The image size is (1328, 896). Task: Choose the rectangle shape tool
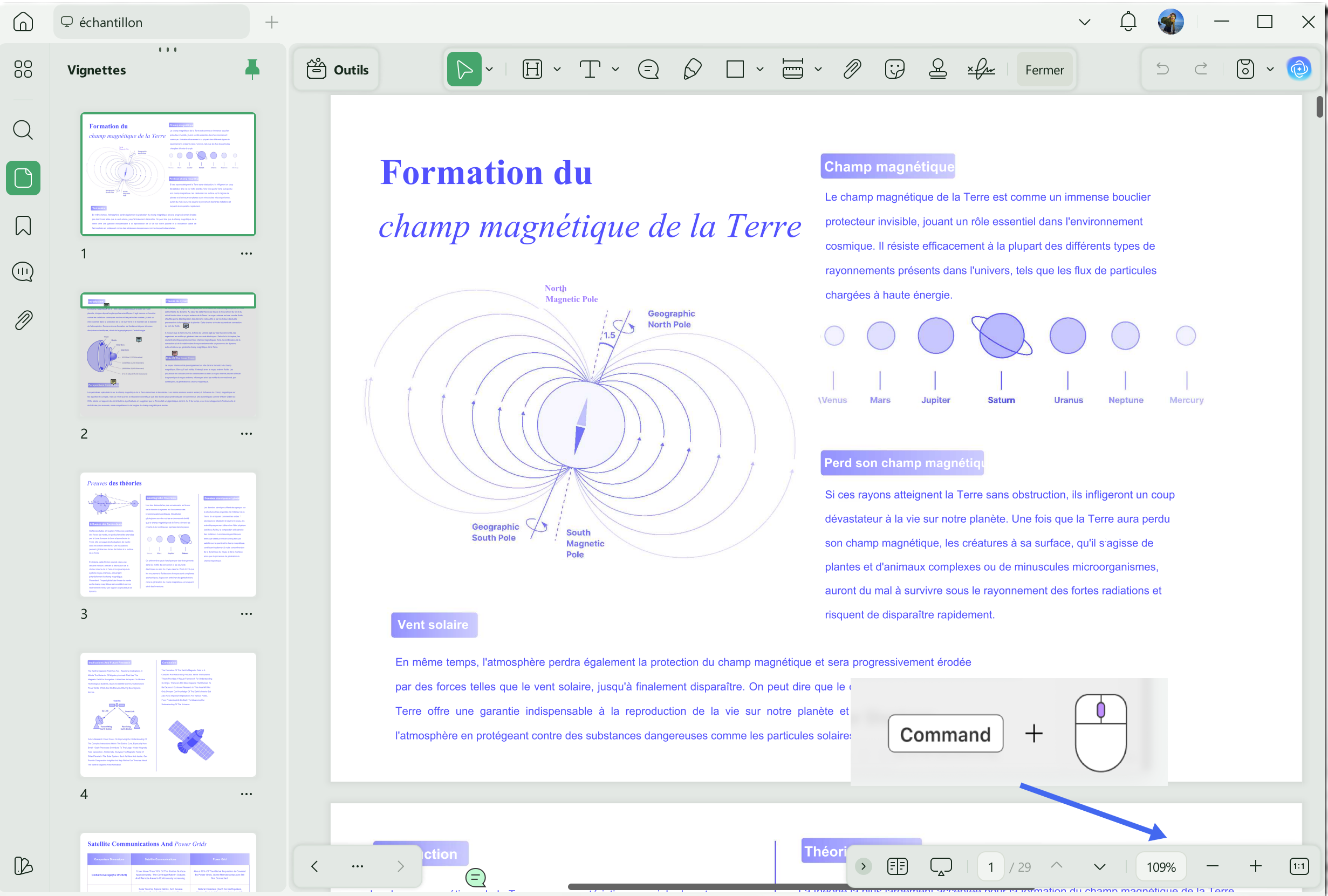point(735,70)
